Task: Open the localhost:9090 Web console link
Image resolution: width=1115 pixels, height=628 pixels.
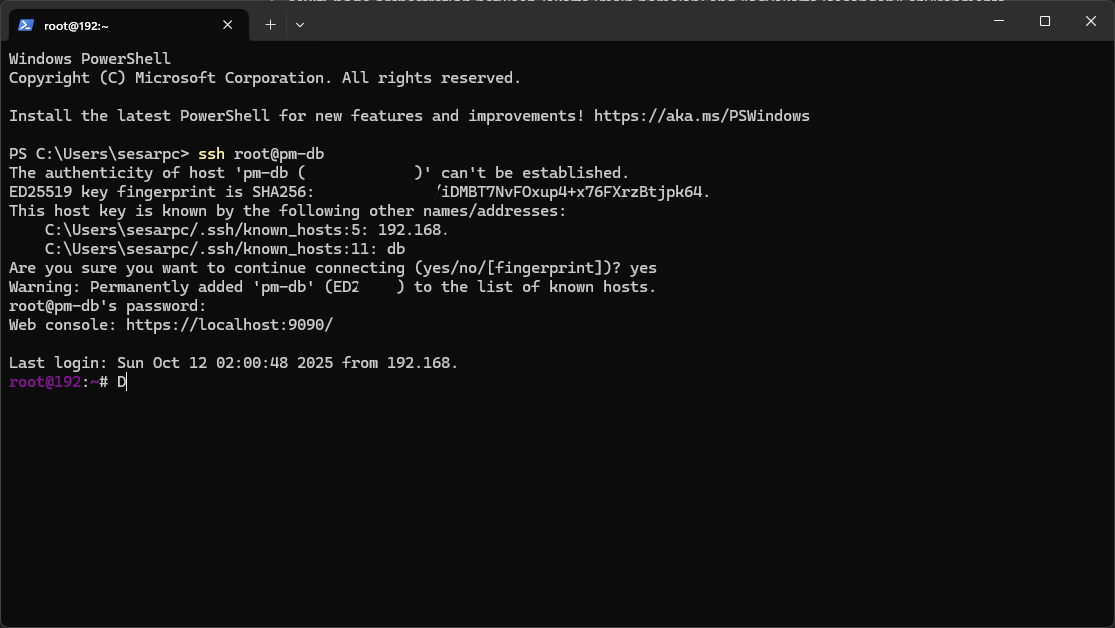Action: 228,324
